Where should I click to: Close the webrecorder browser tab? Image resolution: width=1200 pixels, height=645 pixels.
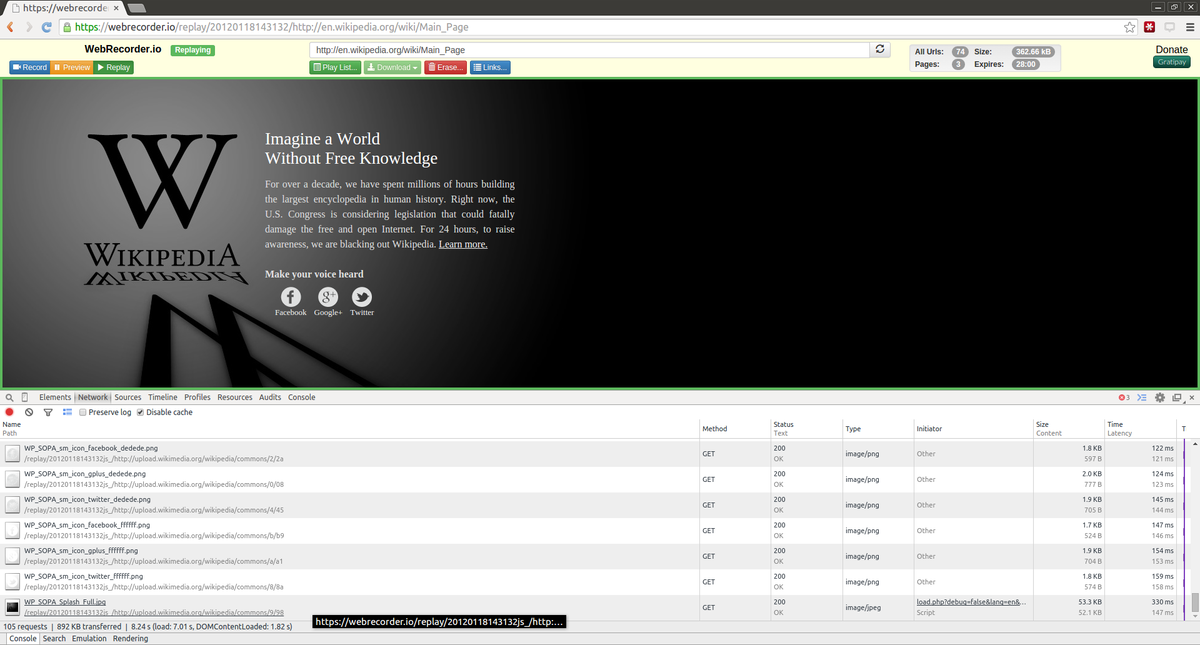tap(116, 8)
